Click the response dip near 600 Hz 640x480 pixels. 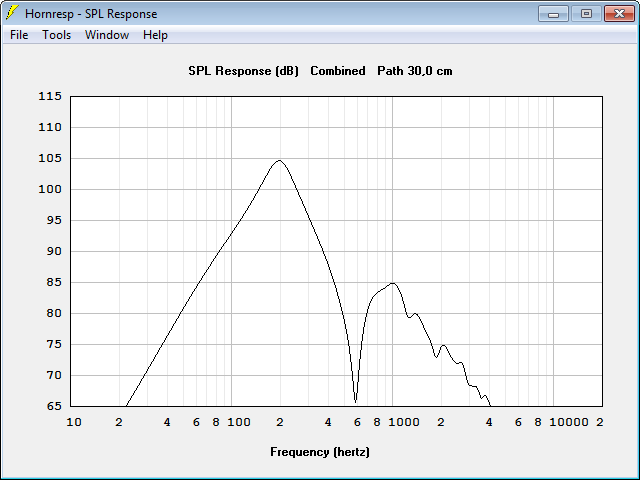pos(356,402)
